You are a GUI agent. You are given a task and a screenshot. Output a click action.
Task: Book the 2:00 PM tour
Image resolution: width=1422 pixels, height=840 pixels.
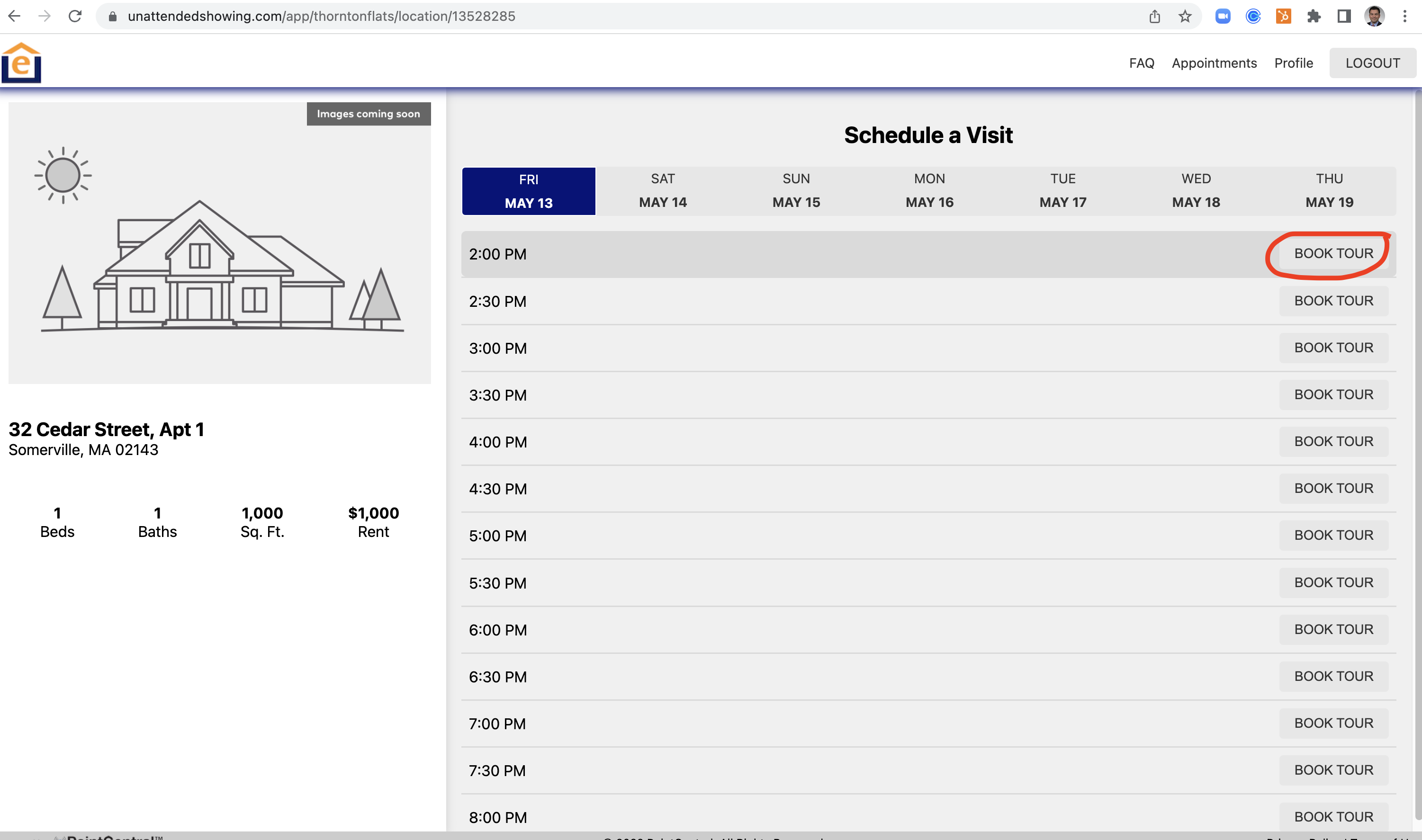point(1333,254)
